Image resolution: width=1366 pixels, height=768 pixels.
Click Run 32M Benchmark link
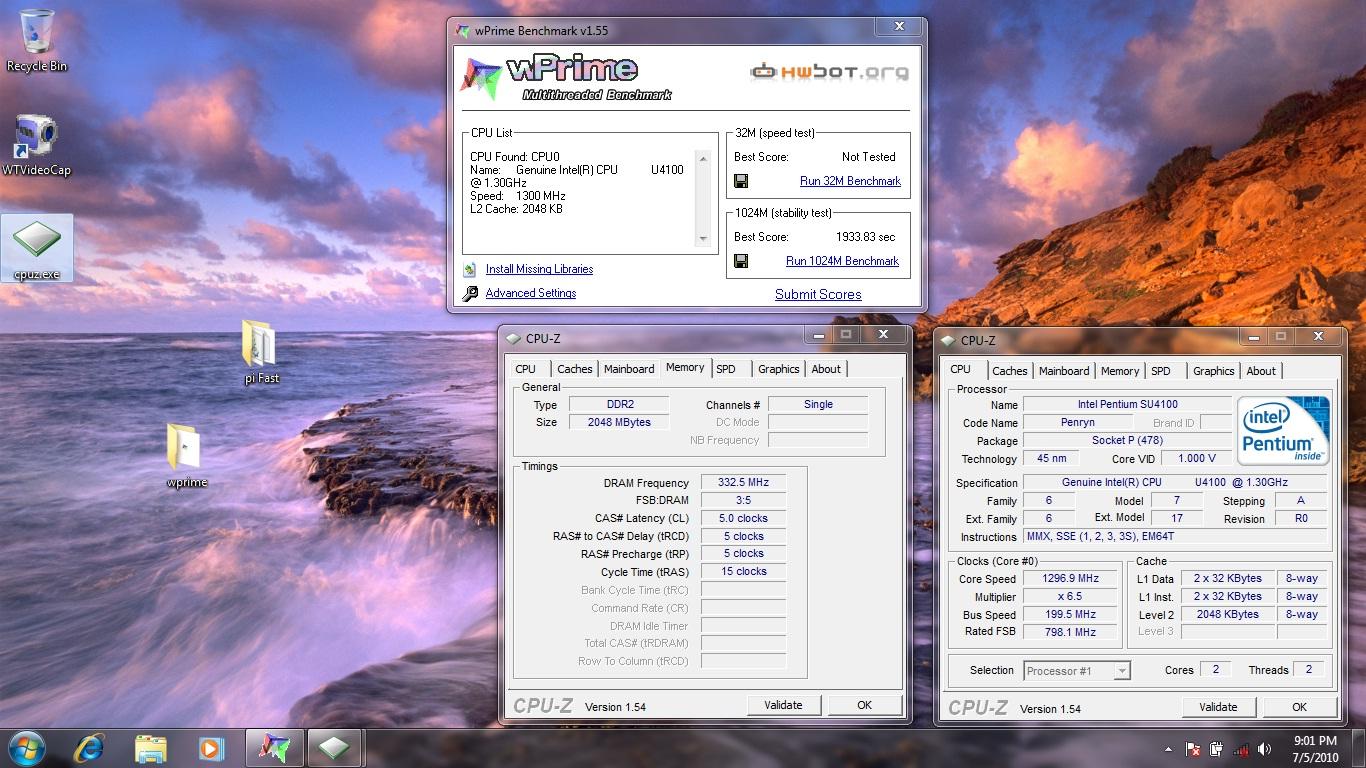pyautogui.click(x=850, y=181)
